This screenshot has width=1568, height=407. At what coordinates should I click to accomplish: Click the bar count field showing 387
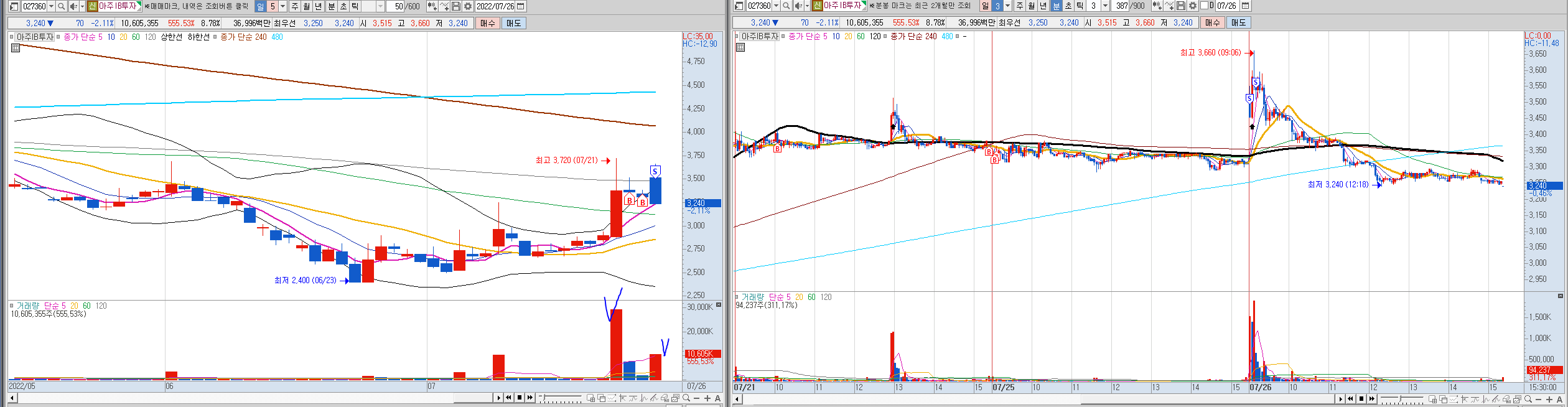(1120, 6)
